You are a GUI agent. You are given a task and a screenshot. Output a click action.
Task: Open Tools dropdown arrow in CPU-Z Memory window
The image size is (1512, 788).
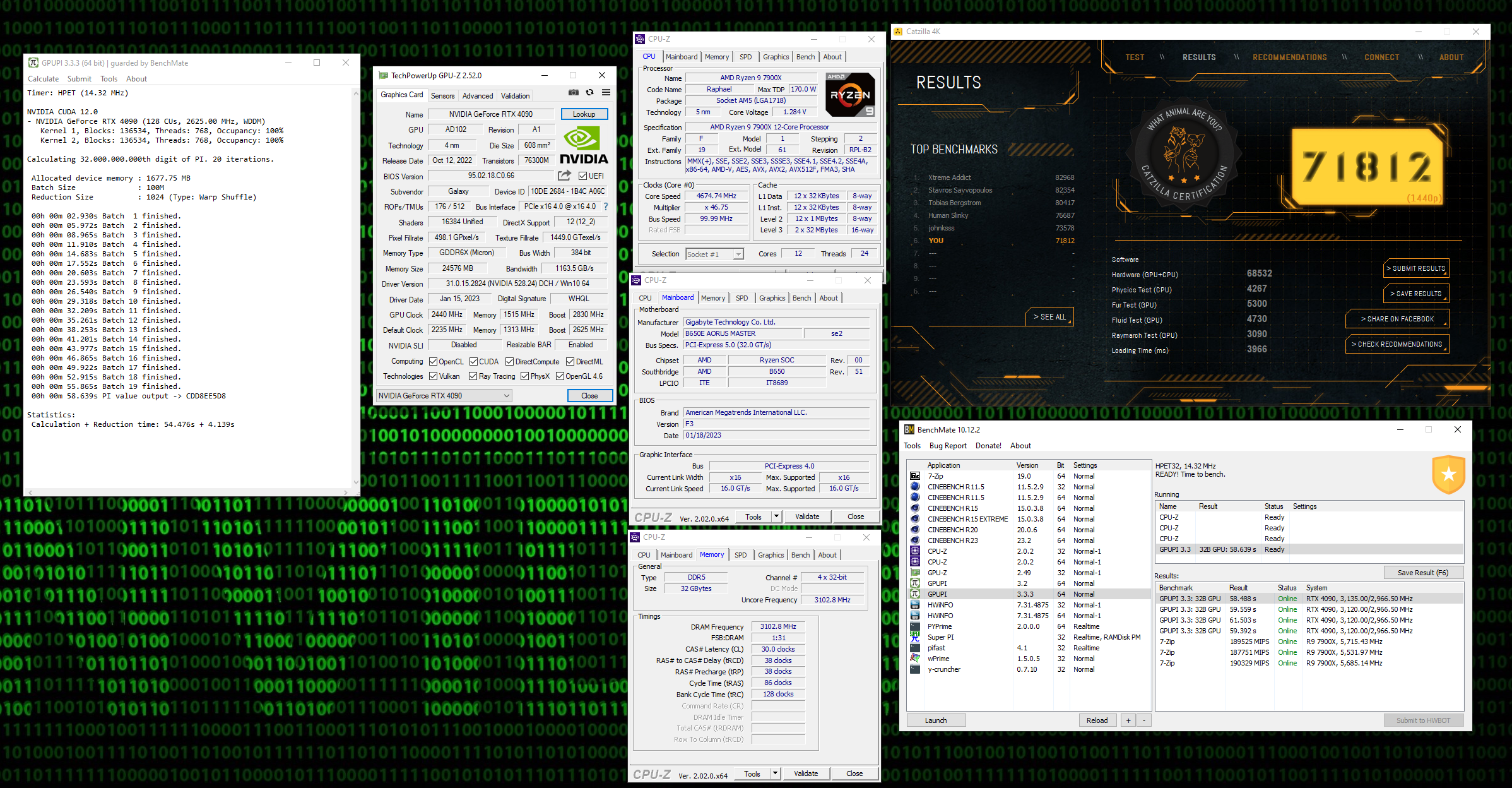775,773
